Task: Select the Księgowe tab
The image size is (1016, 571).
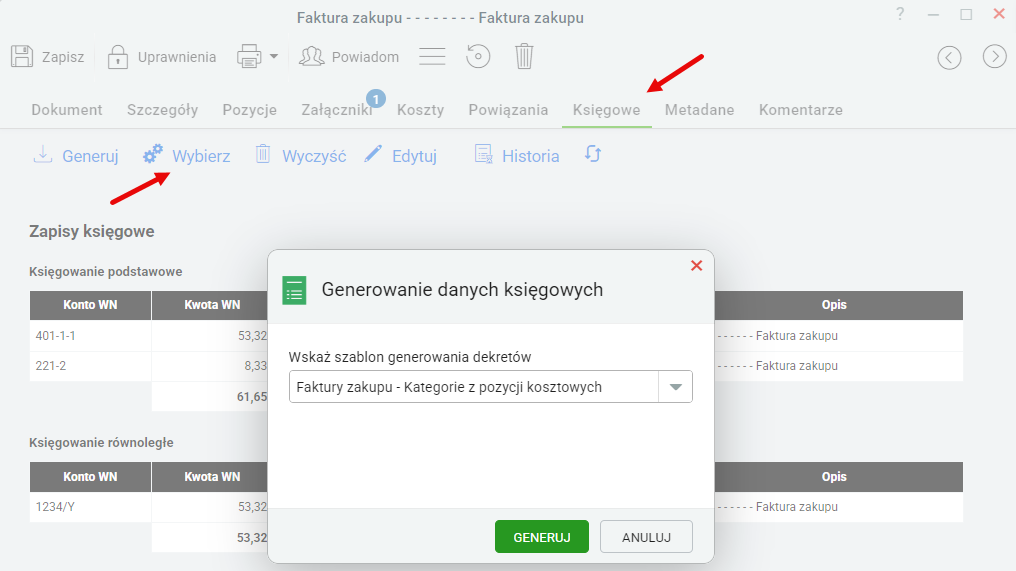Action: (x=606, y=110)
